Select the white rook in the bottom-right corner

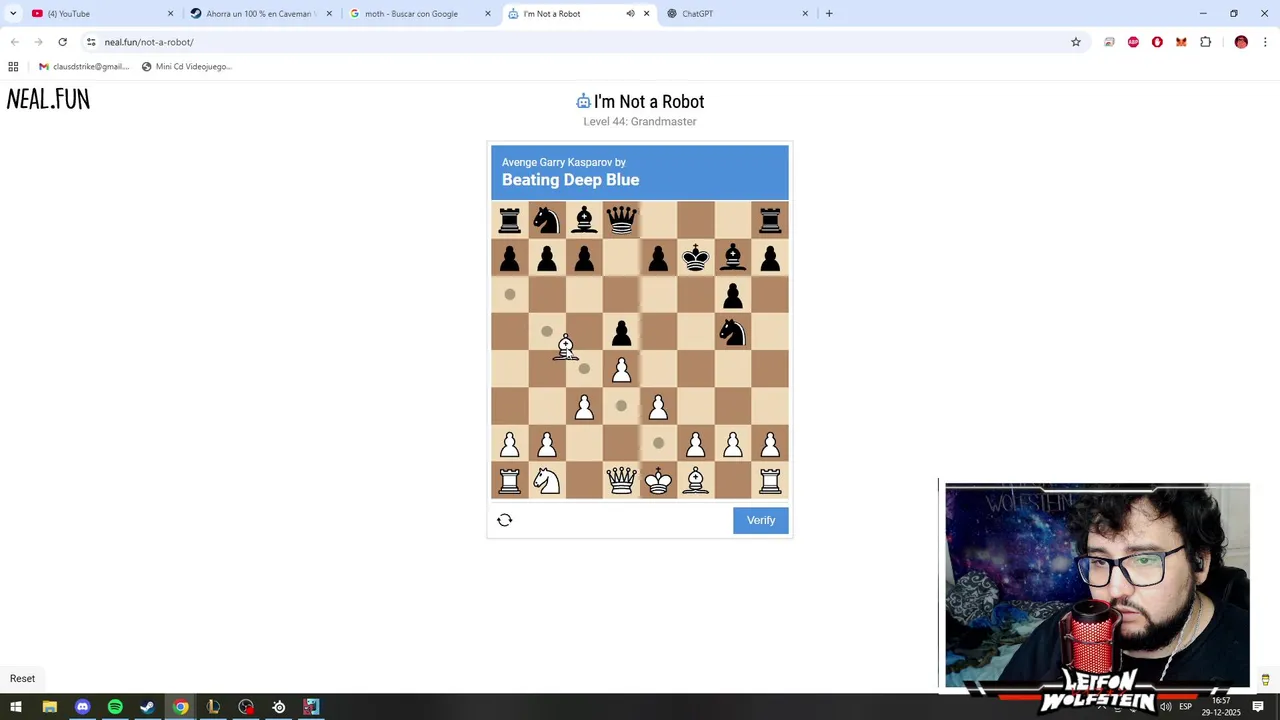pos(770,481)
